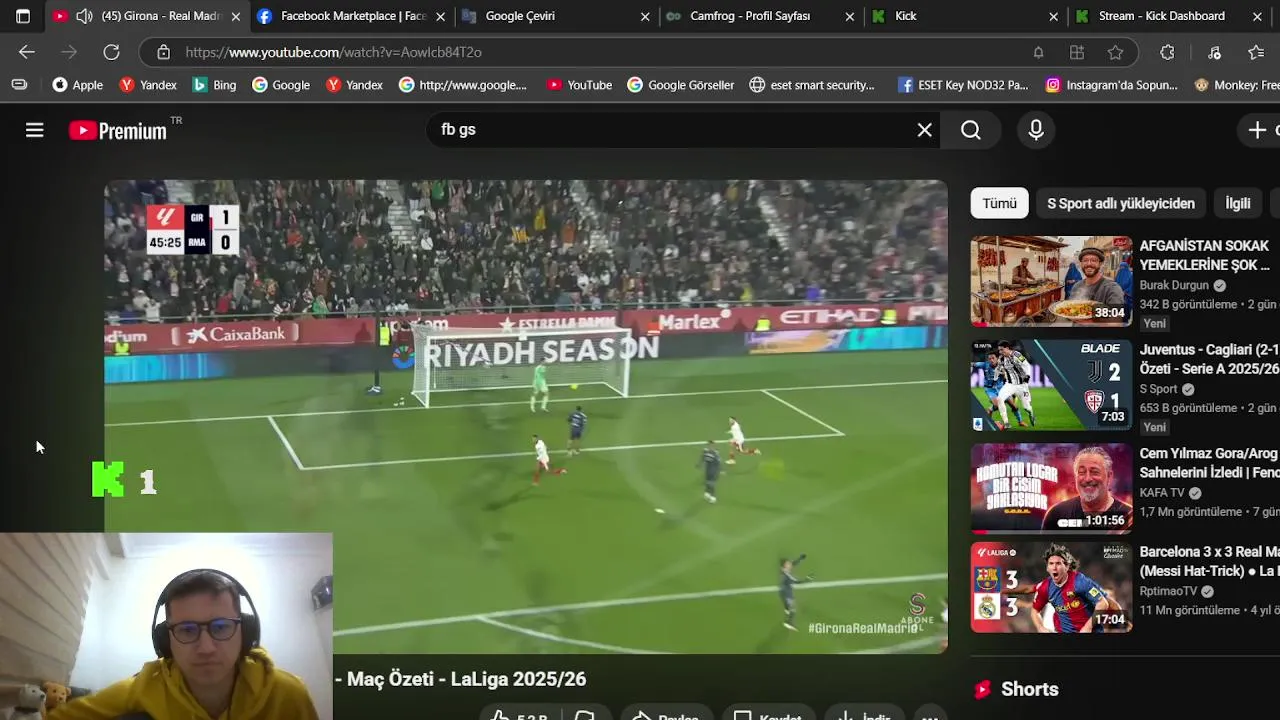Open the http://www.google... bookmark
Viewport: 1280px width, 720px height.
pos(462,85)
